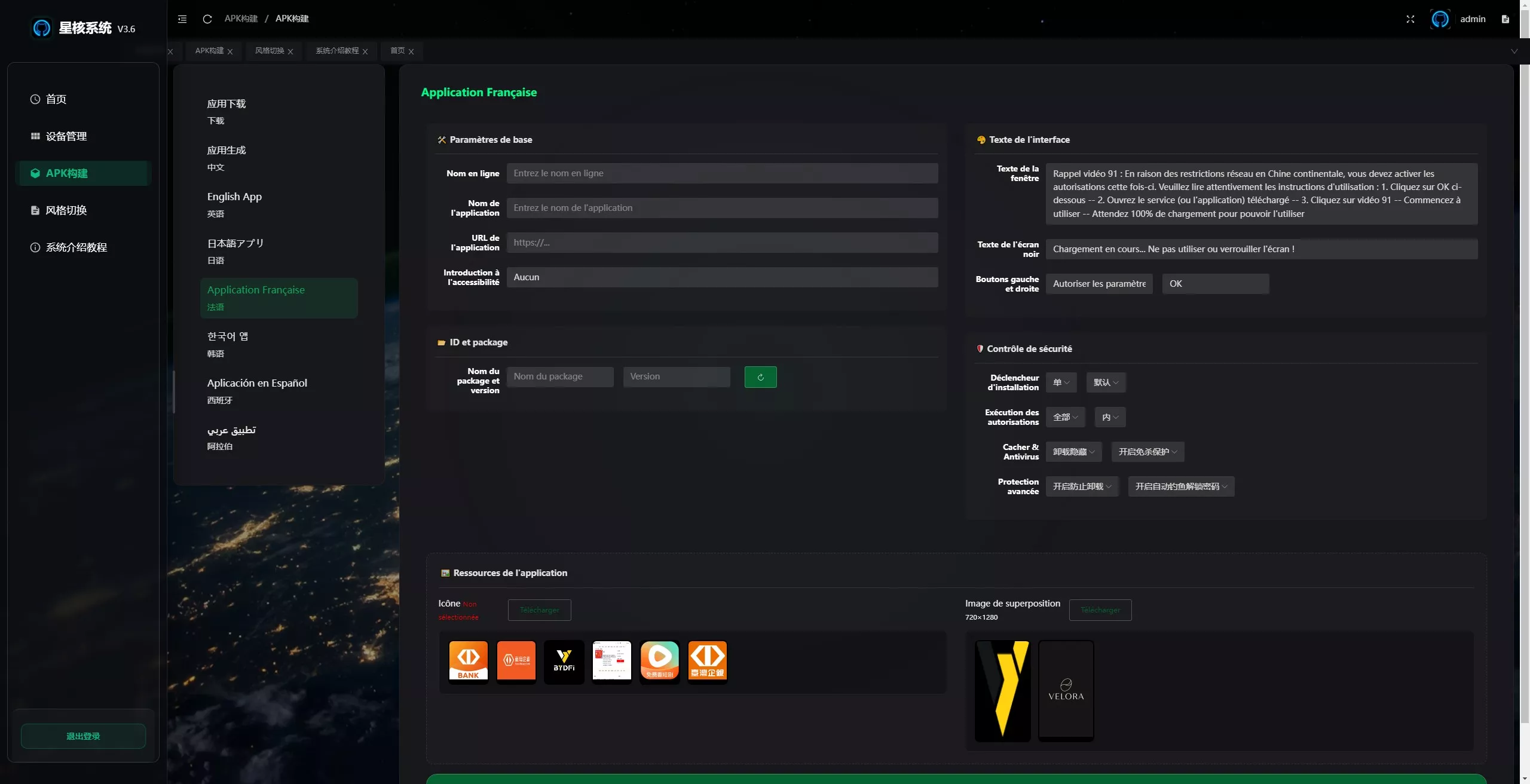Open the 默认 dropdown
The image size is (1530, 784).
point(1106,382)
